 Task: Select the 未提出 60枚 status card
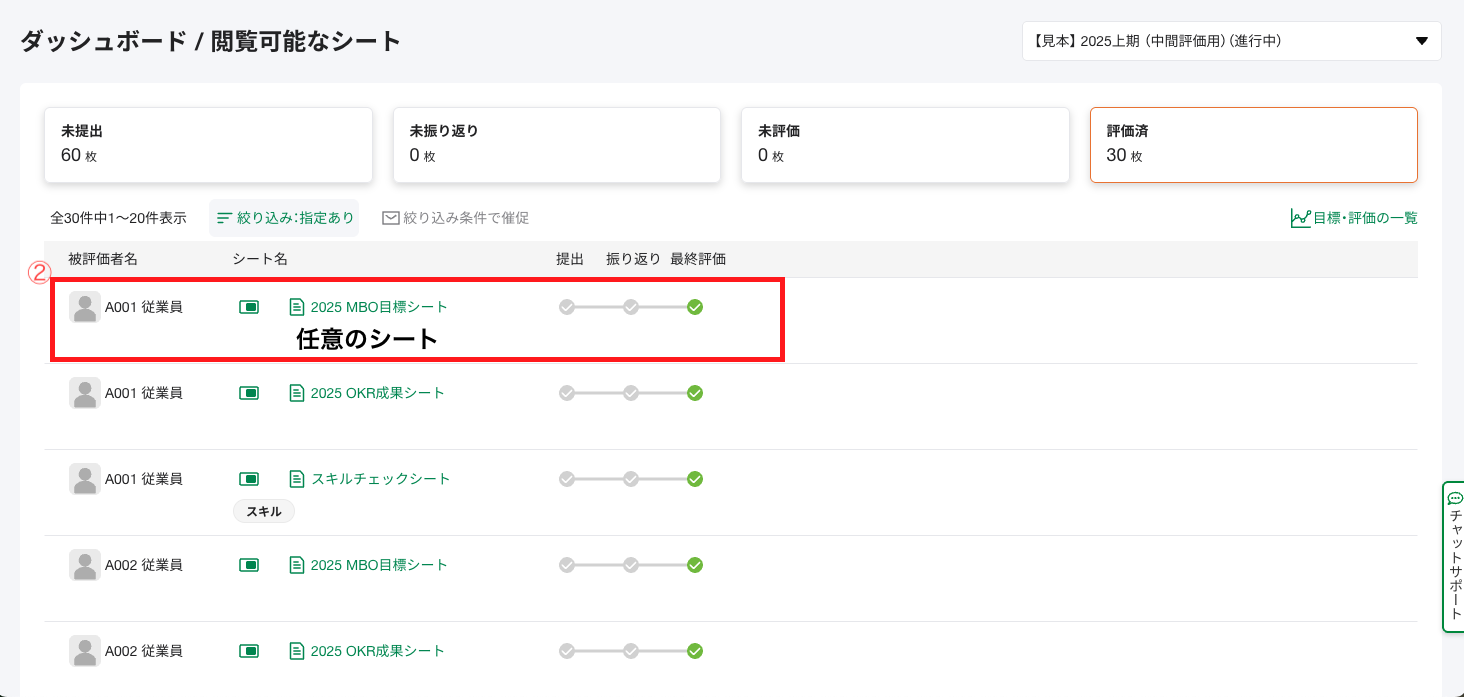pyautogui.click(x=207, y=144)
